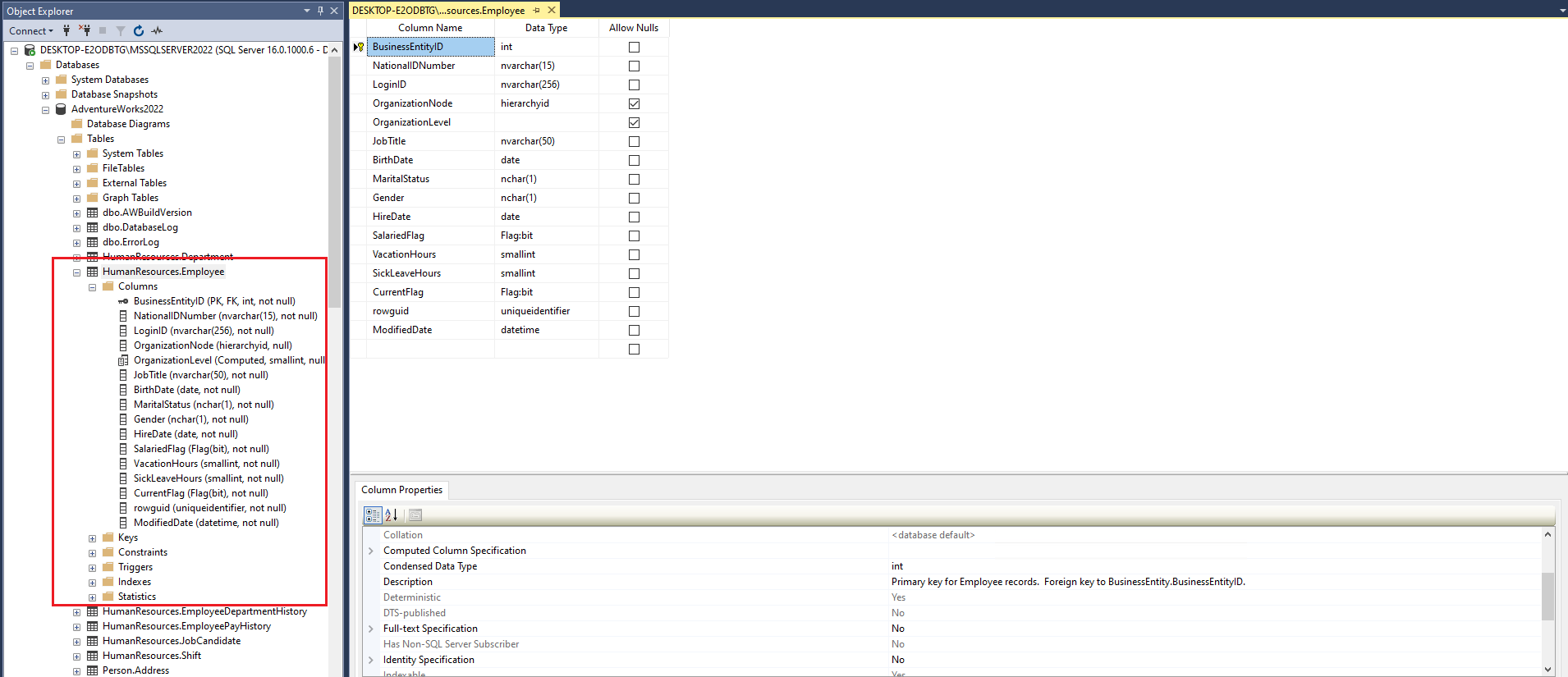Viewport: 1568px width, 677px height.
Task: Pin the Object Explorer panel
Action: pos(320,11)
